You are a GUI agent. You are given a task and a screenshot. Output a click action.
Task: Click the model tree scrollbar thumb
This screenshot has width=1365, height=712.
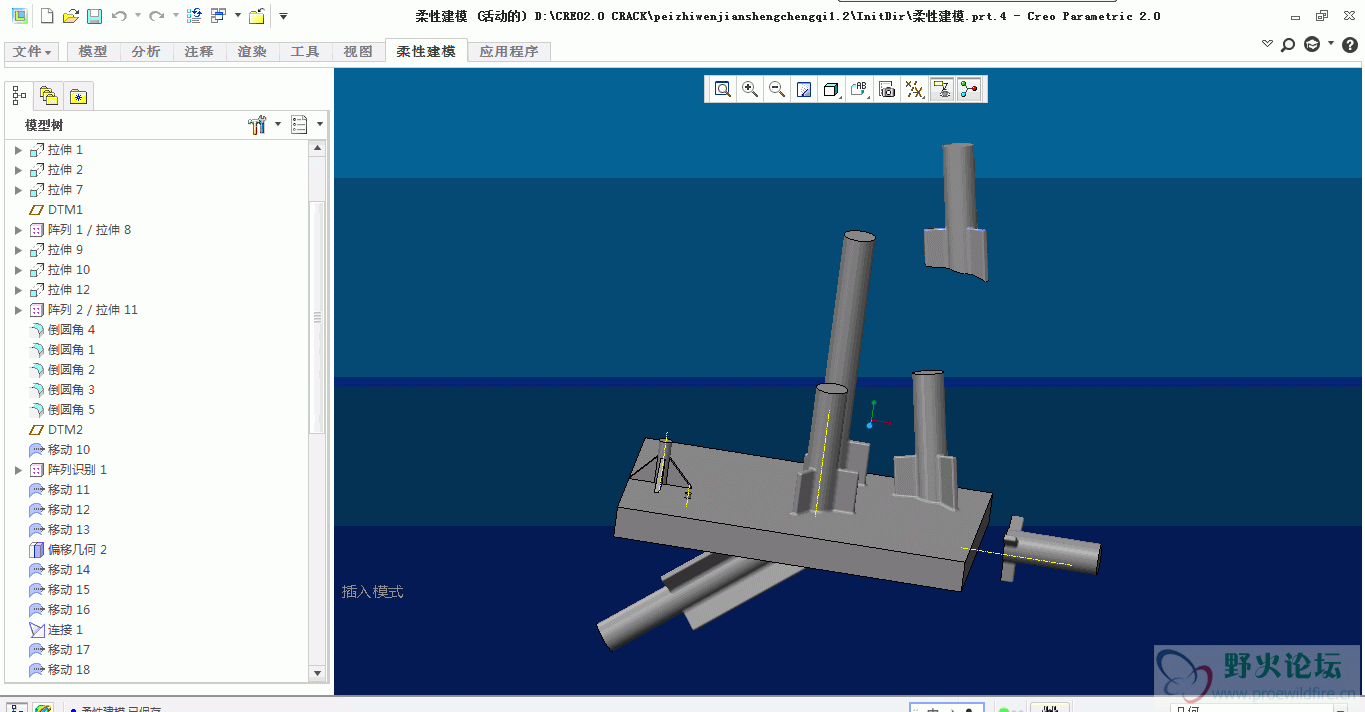click(x=318, y=317)
